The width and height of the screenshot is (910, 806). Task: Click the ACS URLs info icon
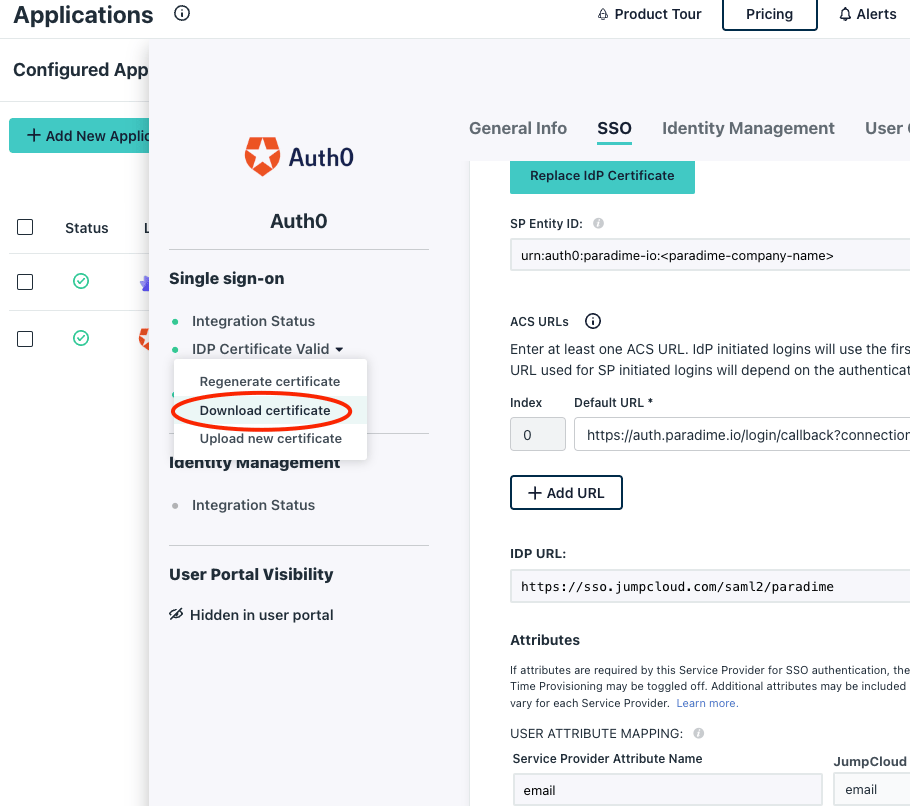(x=593, y=321)
